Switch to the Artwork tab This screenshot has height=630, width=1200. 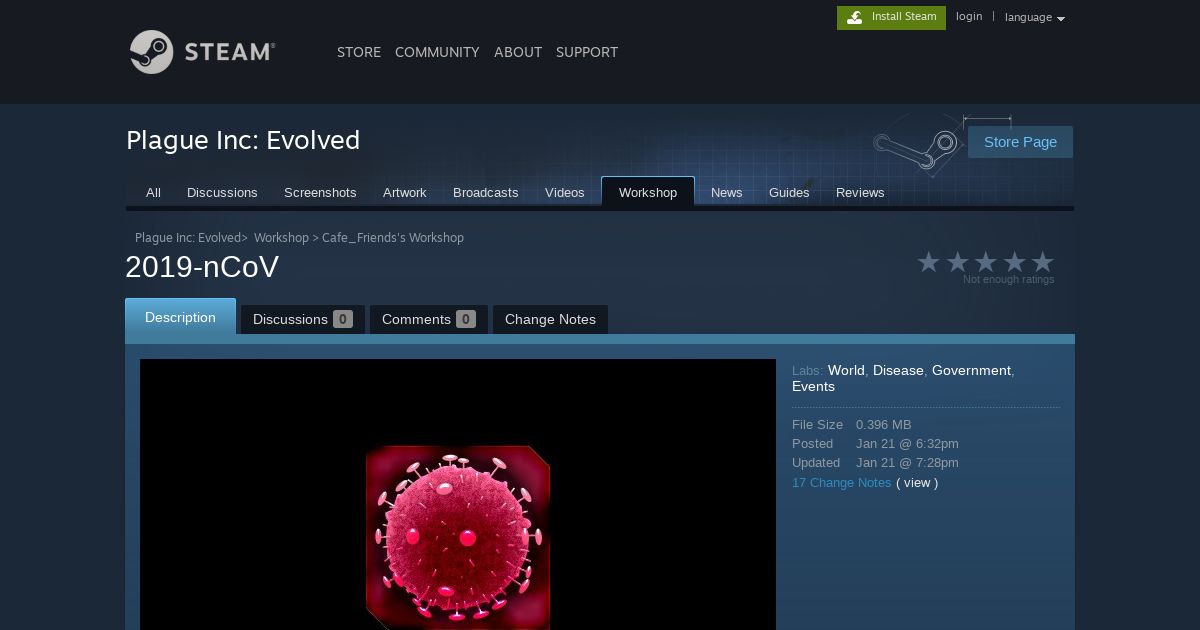pyautogui.click(x=405, y=193)
